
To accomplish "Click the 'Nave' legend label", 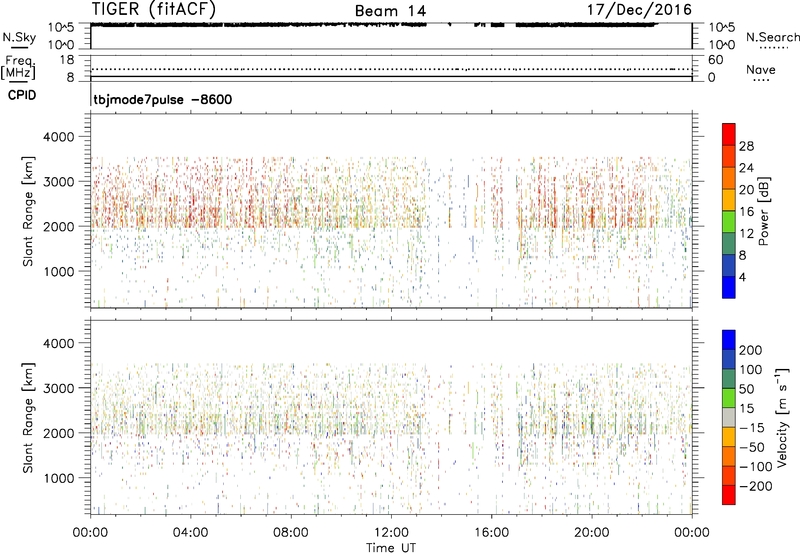I will coord(761,69).
